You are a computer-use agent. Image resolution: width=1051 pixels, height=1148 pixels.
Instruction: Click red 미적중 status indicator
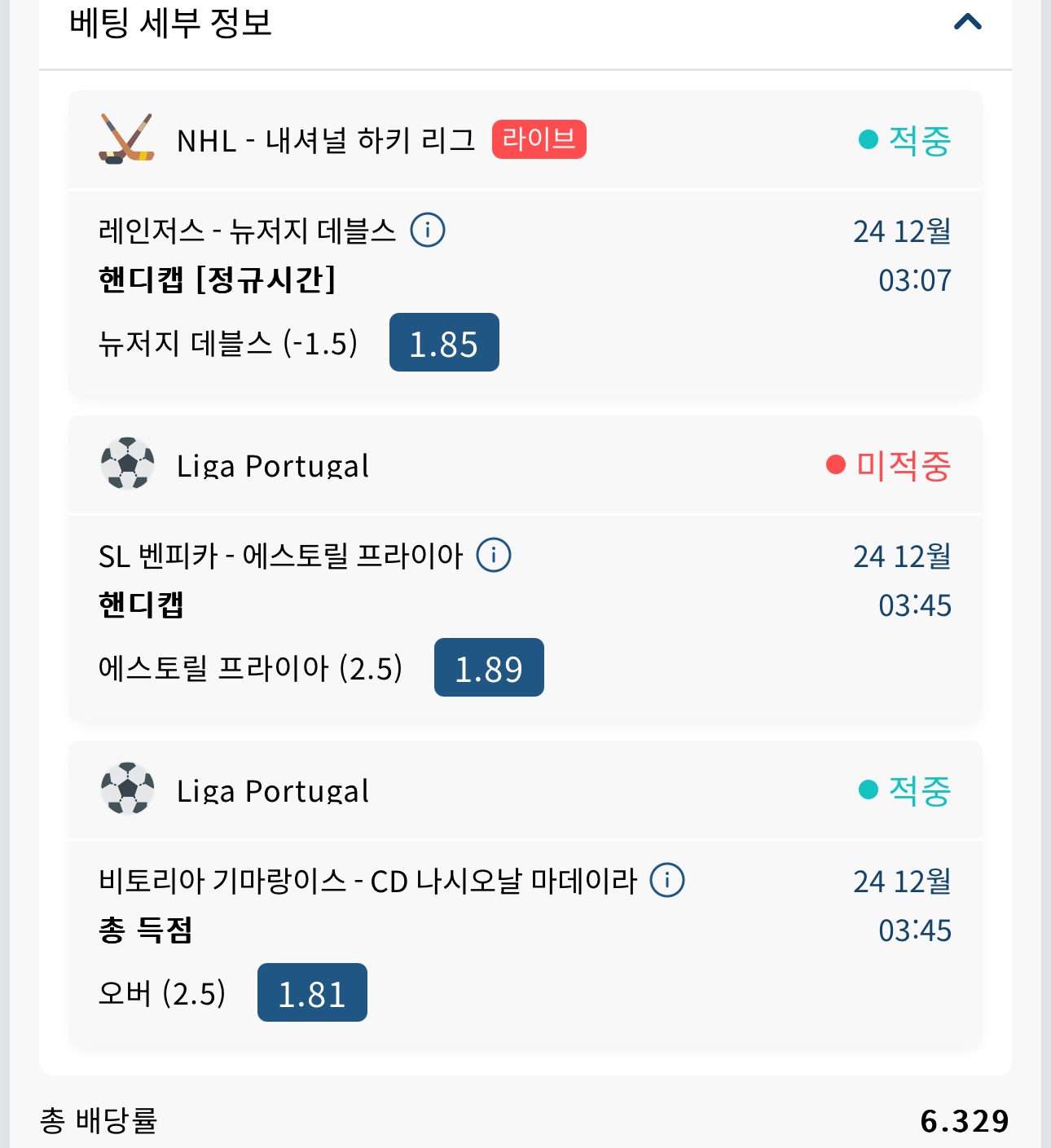point(889,465)
